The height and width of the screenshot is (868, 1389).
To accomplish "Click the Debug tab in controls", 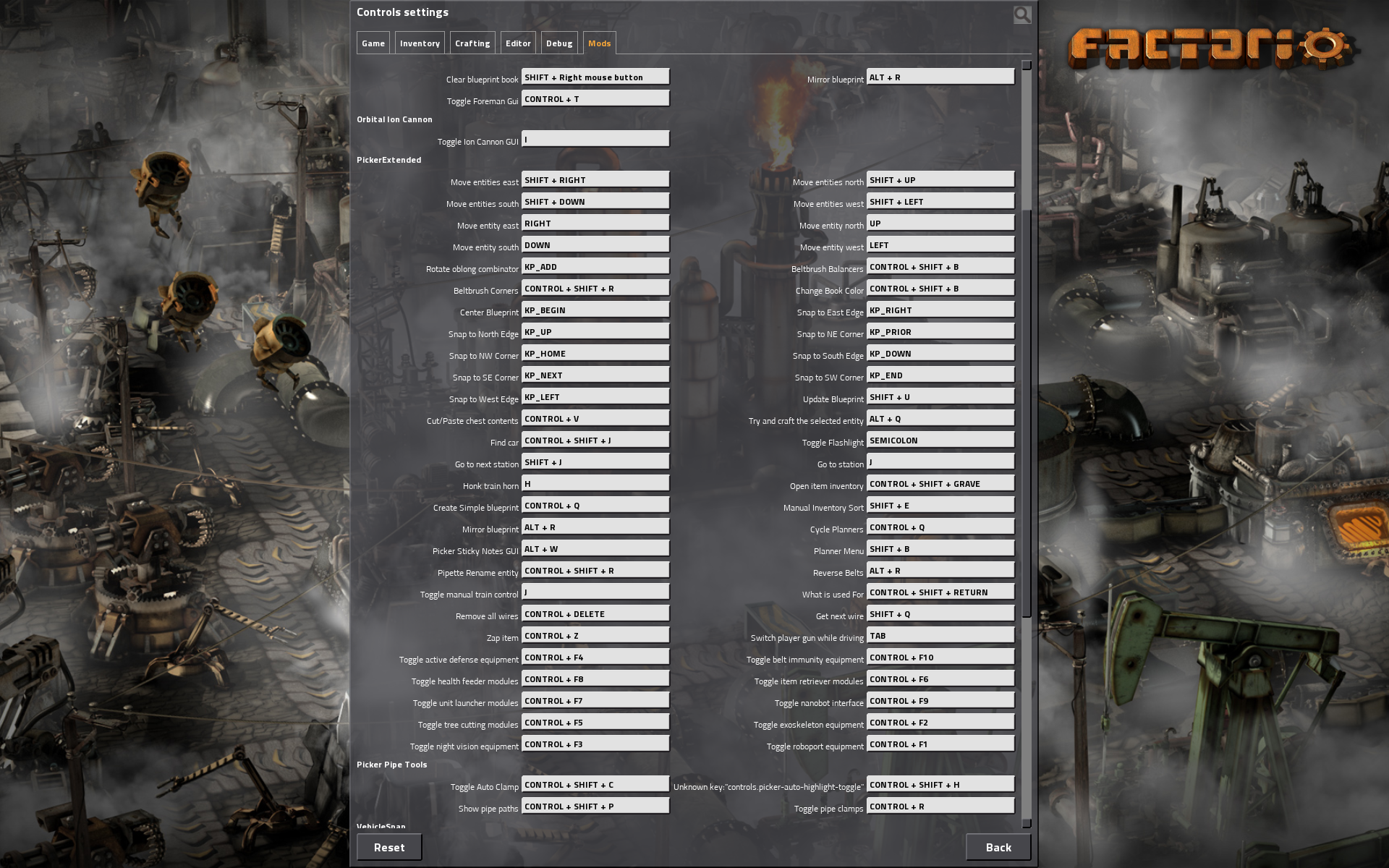I will 558,42.
